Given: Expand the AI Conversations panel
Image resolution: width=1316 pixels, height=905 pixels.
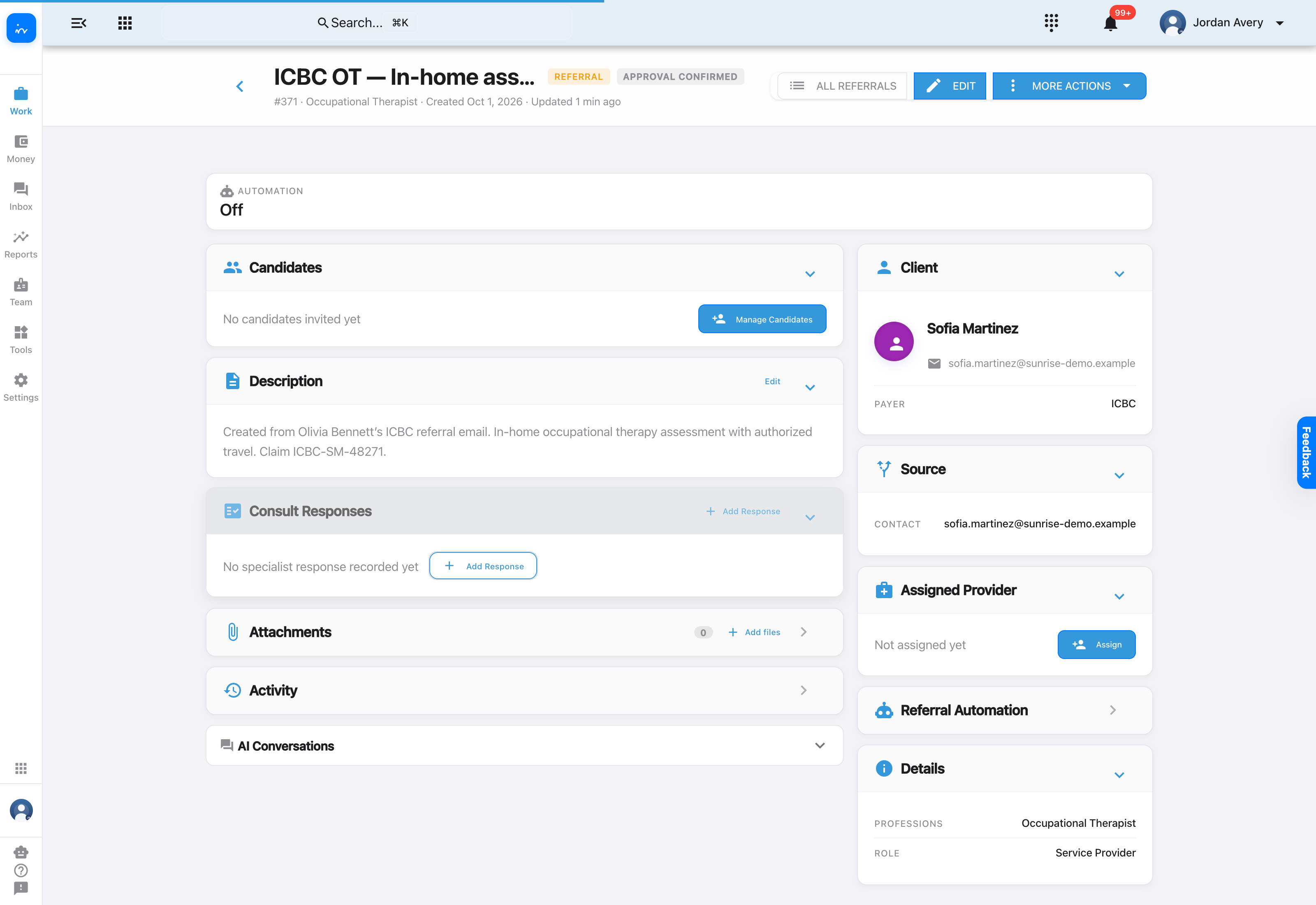Looking at the screenshot, I should [820, 745].
